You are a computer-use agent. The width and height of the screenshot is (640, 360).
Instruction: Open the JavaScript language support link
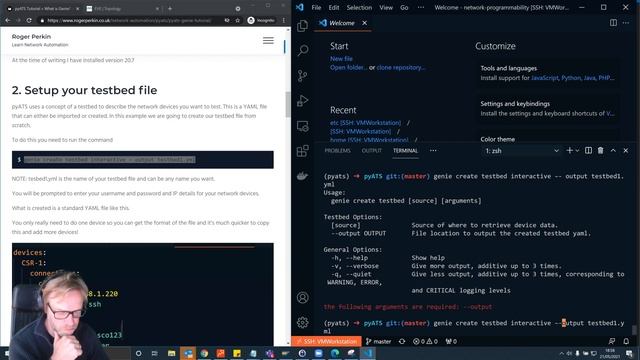[x=544, y=78]
